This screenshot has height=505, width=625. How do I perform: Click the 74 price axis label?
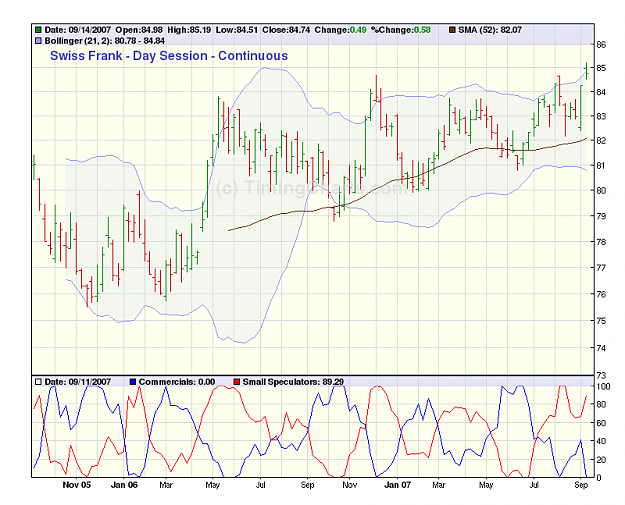tap(601, 348)
